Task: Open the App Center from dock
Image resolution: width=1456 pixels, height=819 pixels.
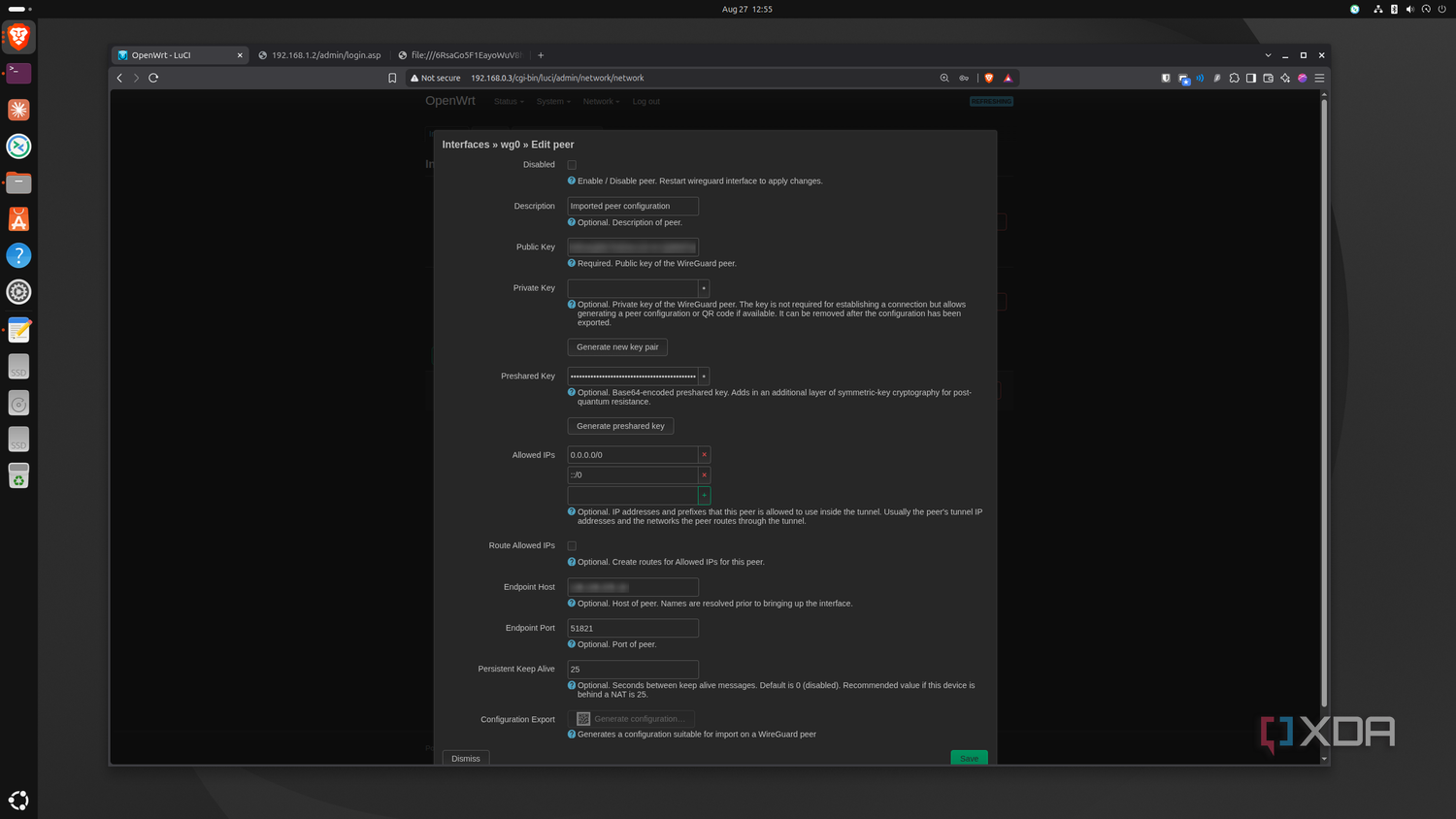Action: pyautogui.click(x=18, y=219)
